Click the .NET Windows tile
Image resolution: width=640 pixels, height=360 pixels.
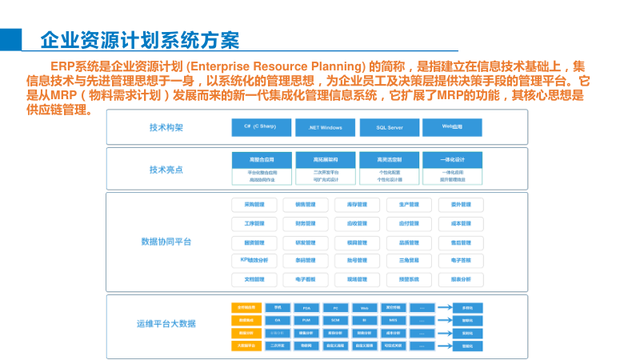click(x=325, y=127)
